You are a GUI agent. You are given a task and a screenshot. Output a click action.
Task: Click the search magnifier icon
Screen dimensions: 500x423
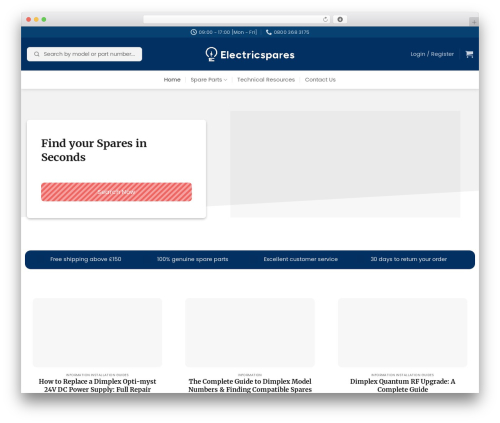click(x=37, y=54)
